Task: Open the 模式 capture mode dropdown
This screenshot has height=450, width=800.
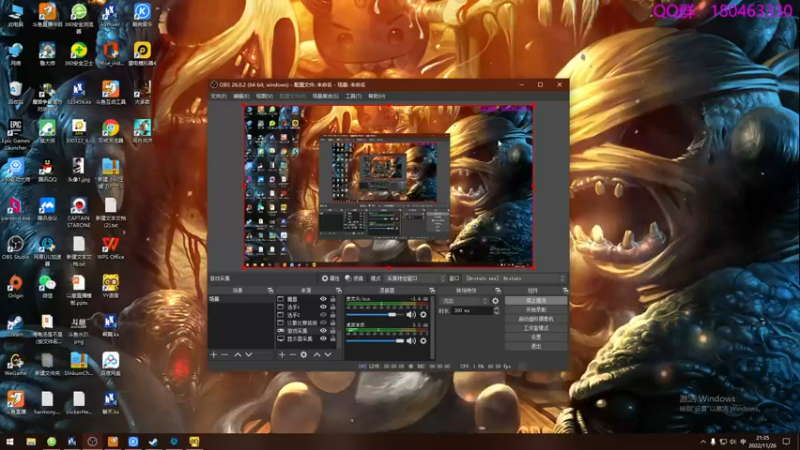Action: pyautogui.click(x=415, y=279)
